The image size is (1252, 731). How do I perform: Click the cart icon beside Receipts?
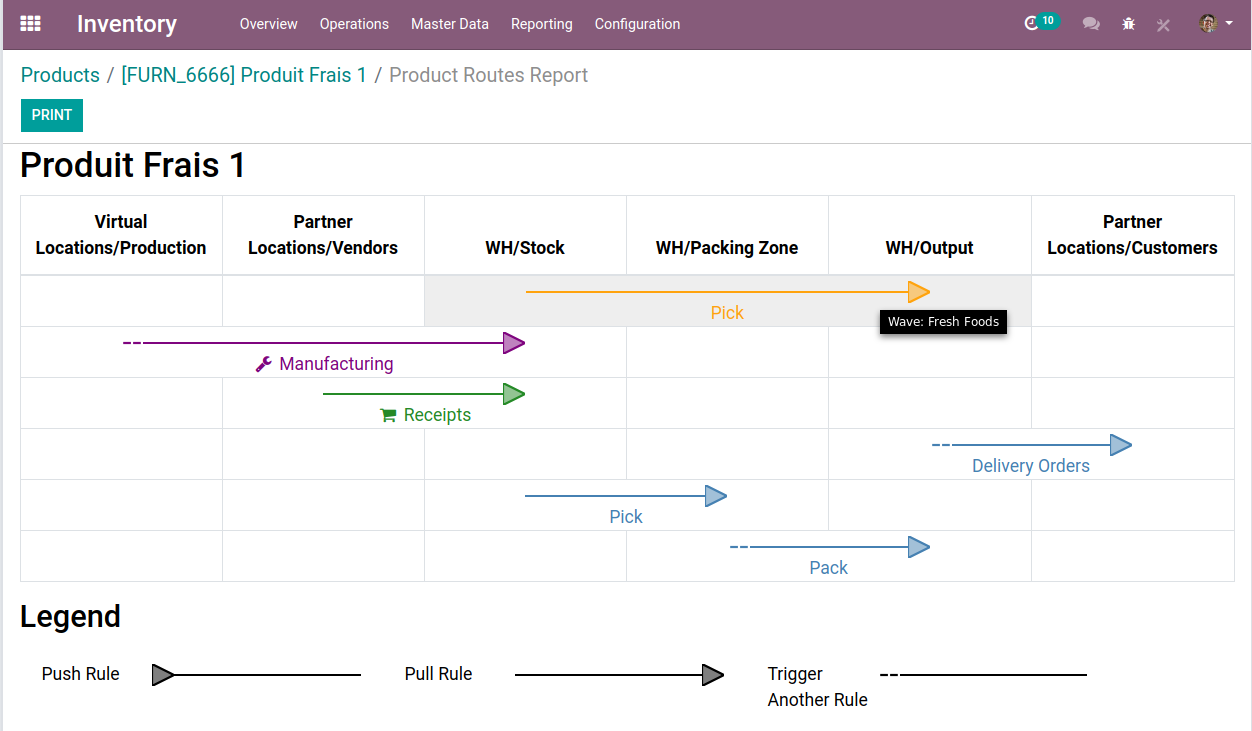(x=388, y=415)
